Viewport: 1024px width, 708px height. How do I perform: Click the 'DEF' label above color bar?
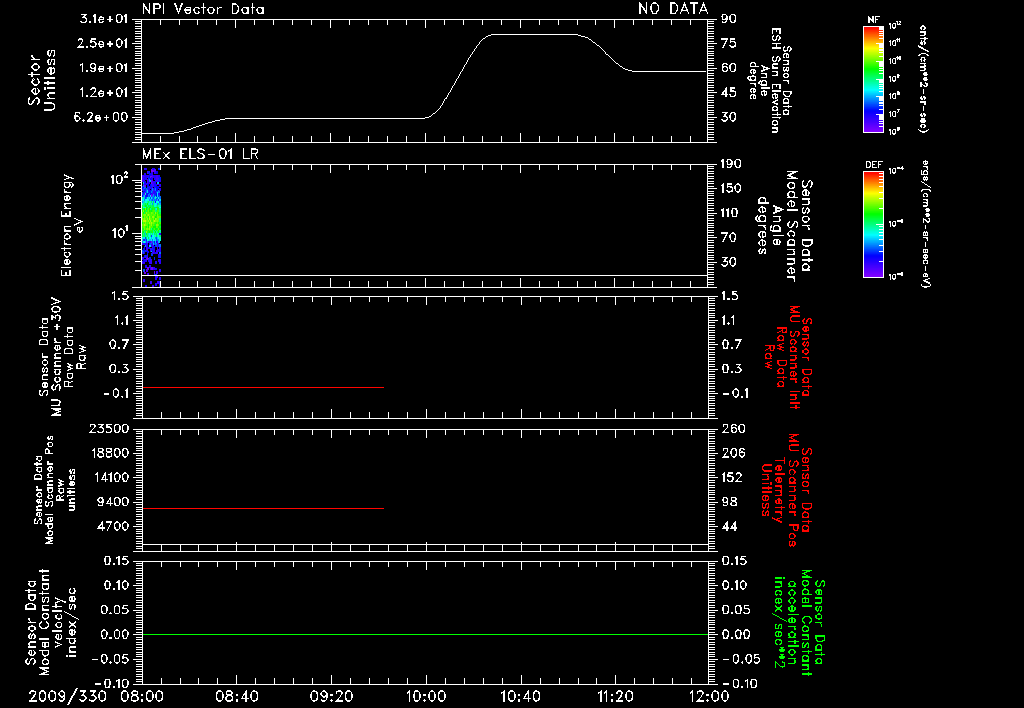tap(873, 165)
